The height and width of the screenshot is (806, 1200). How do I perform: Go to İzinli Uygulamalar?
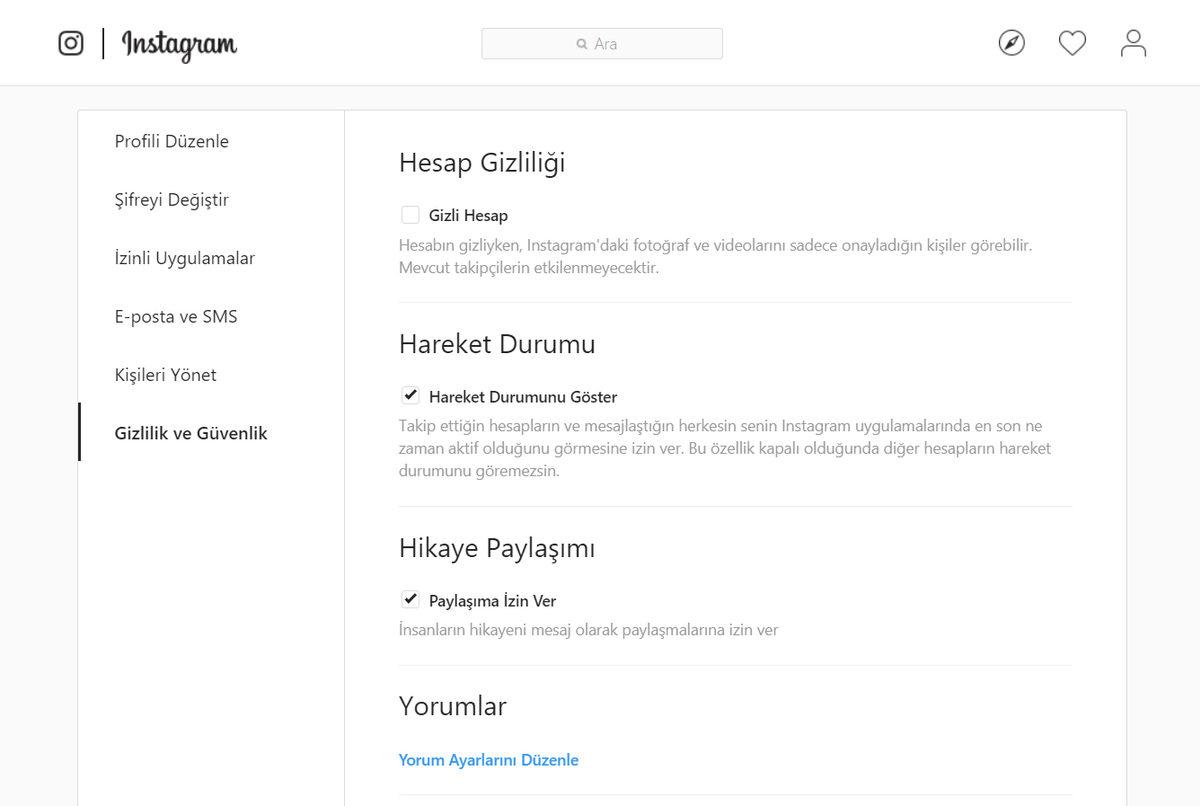[184, 257]
